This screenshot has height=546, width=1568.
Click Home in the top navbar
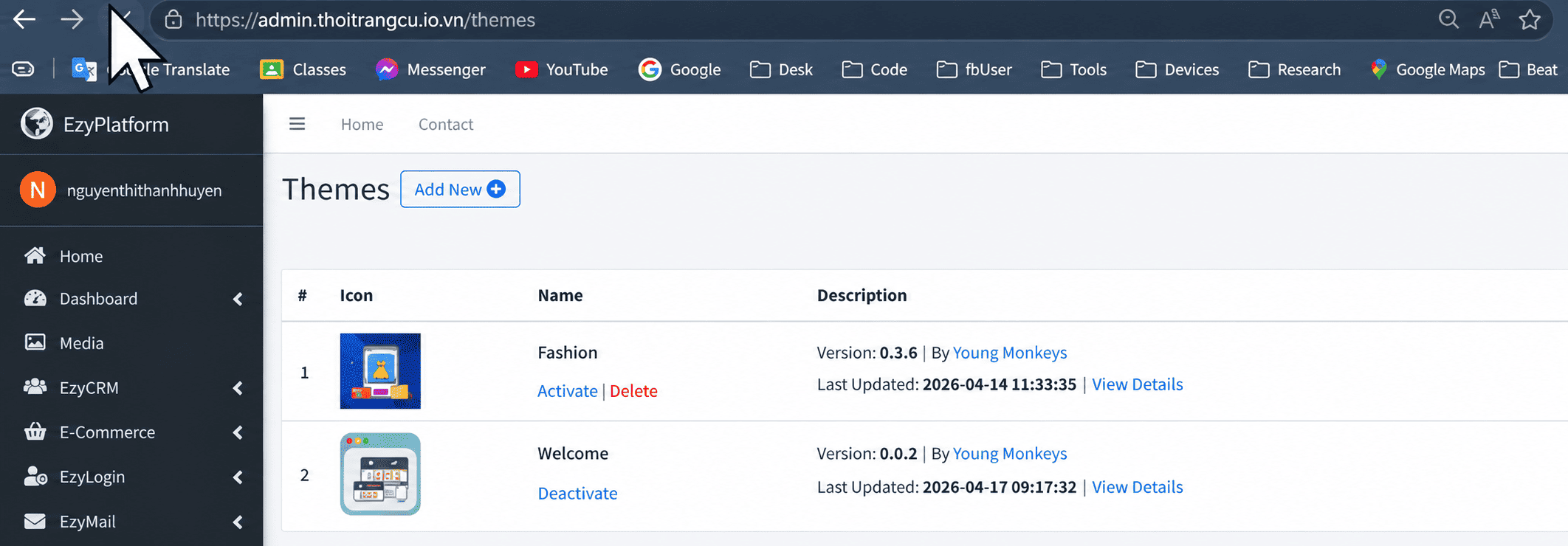[362, 124]
